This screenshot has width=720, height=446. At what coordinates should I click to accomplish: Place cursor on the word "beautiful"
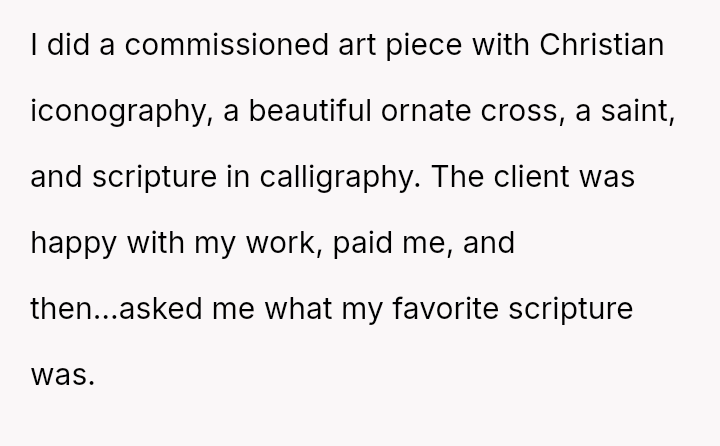(x=310, y=111)
